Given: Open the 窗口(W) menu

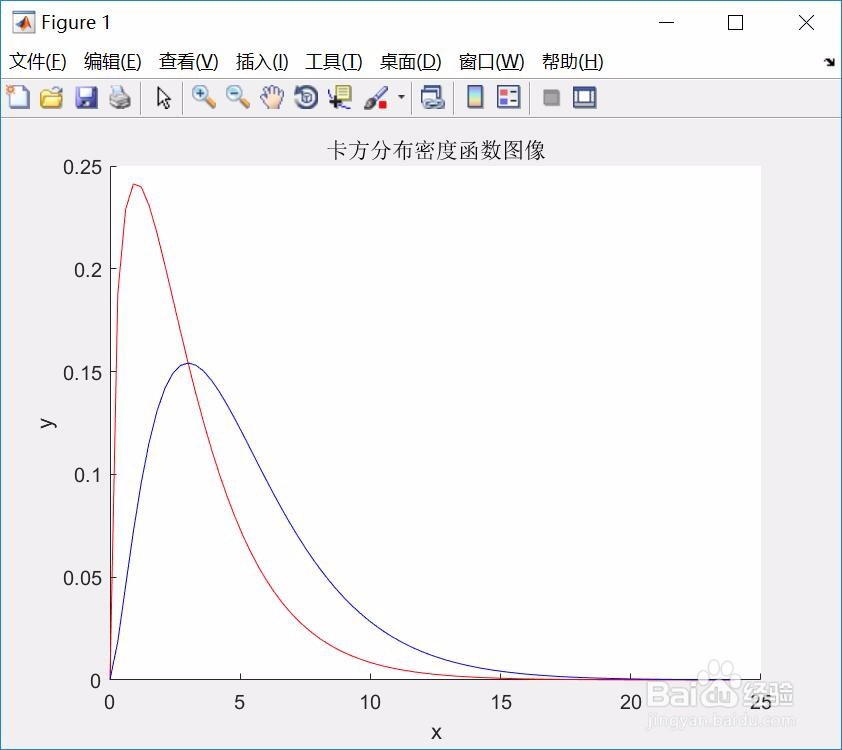Looking at the screenshot, I should pyautogui.click(x=491, y=62).
